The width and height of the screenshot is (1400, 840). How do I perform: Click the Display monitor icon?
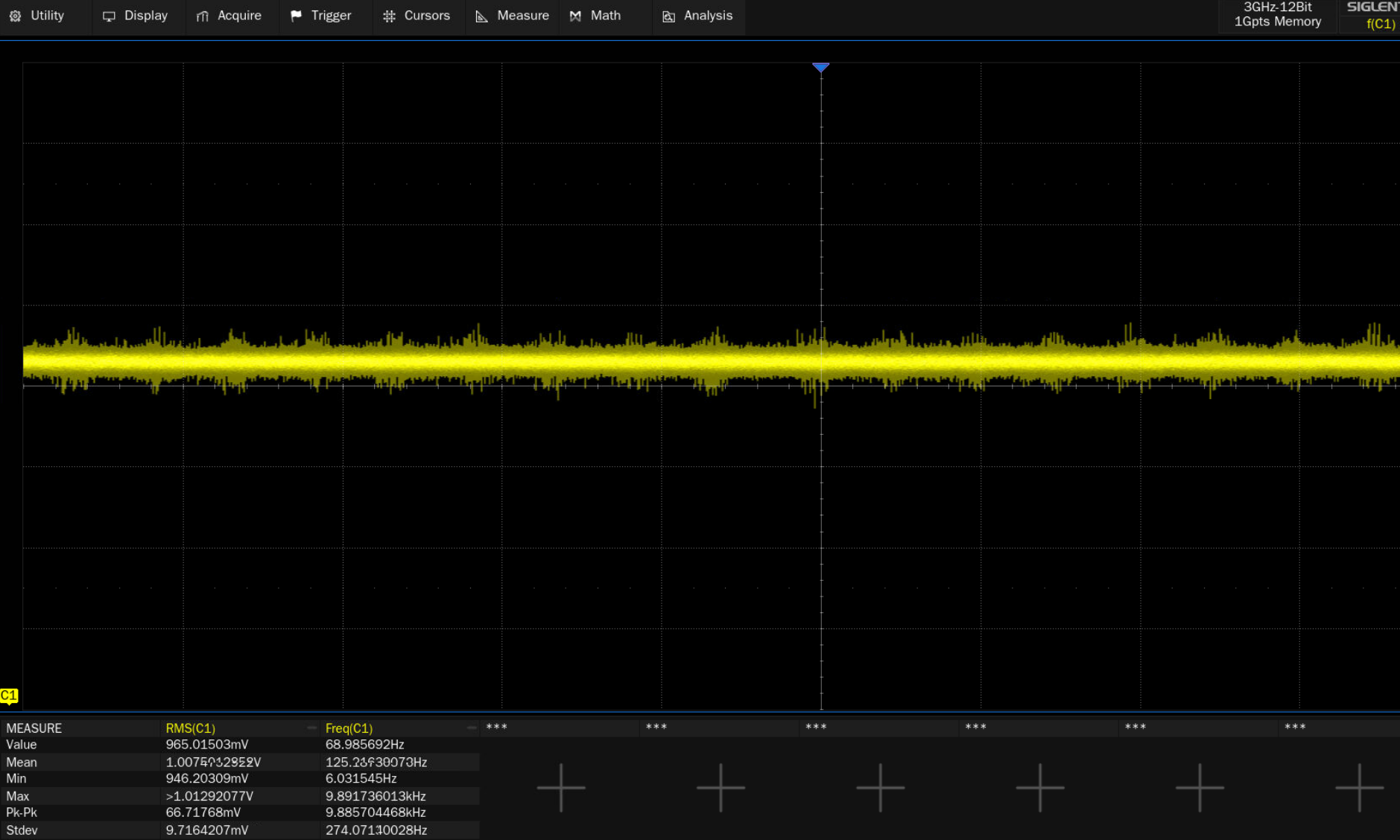[109, 16]
